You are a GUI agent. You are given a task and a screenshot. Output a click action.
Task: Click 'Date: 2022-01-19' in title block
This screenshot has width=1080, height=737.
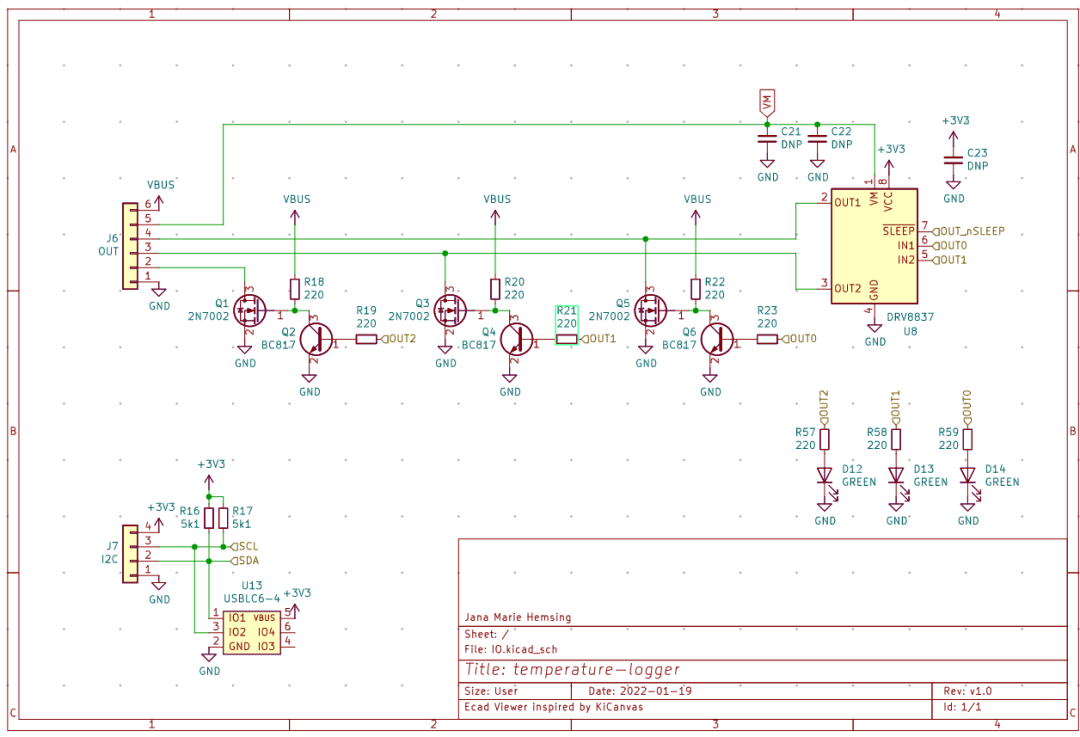(640, 691)
